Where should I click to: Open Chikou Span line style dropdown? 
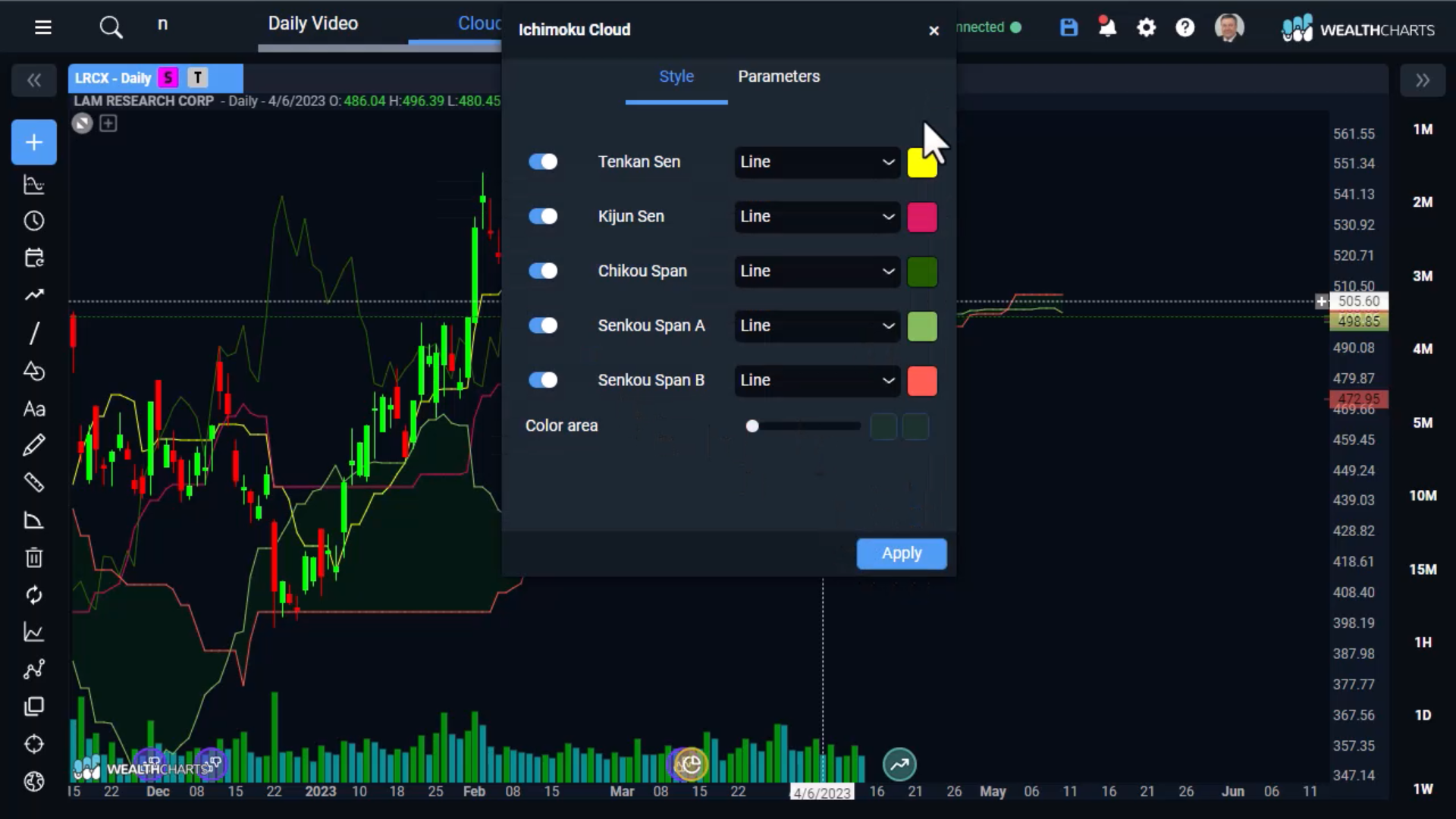pyautogui.click(x=817, y=271)
